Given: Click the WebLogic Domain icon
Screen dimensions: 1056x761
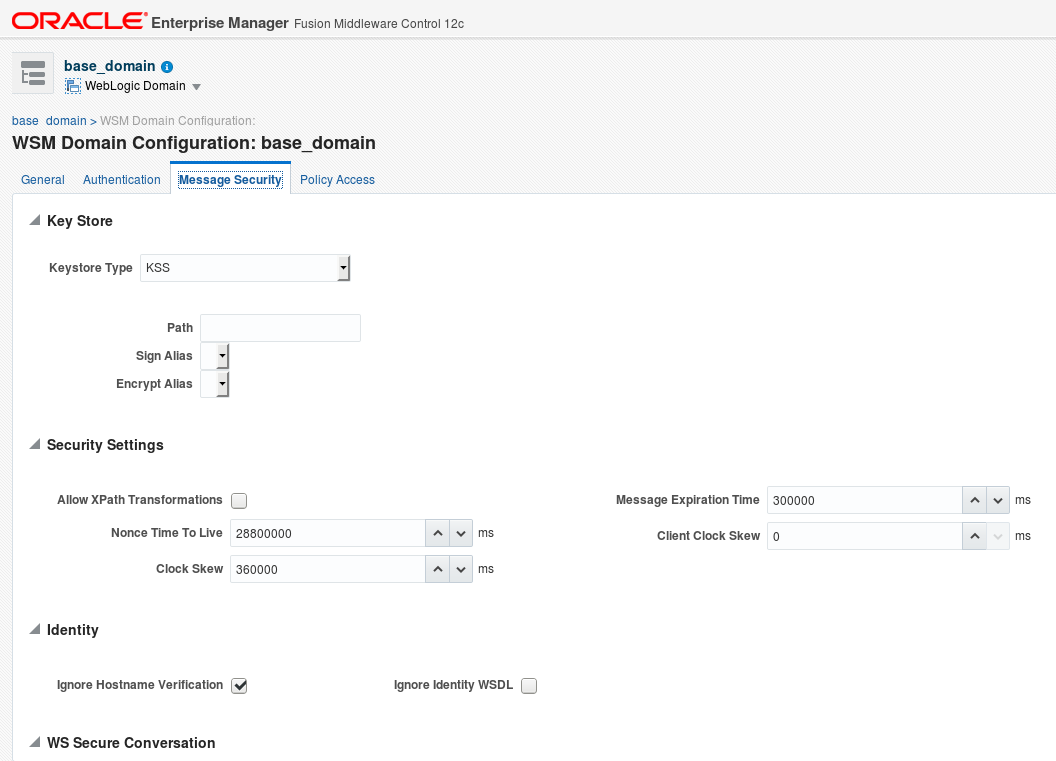Looking at the screenshot, I should [73, 86].
